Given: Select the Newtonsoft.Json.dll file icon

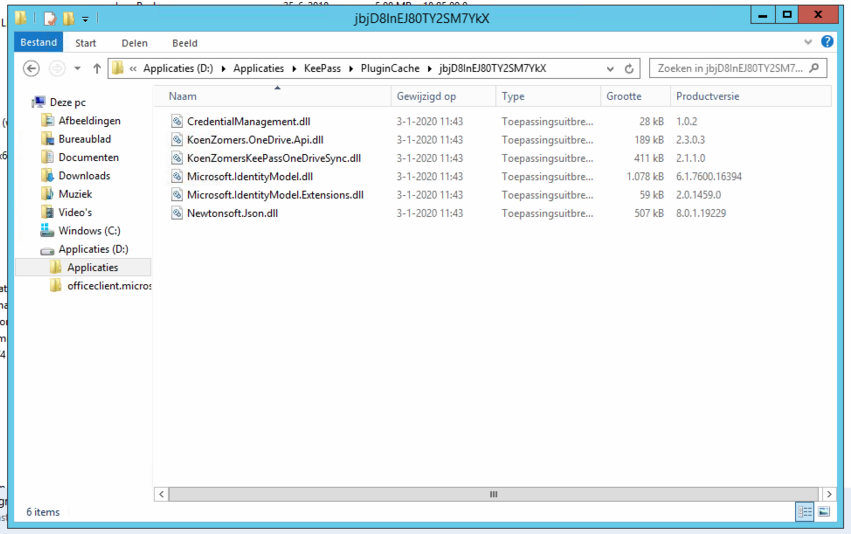Looking at the screenshot, I should pyautogui.click(x=177, y=213).
